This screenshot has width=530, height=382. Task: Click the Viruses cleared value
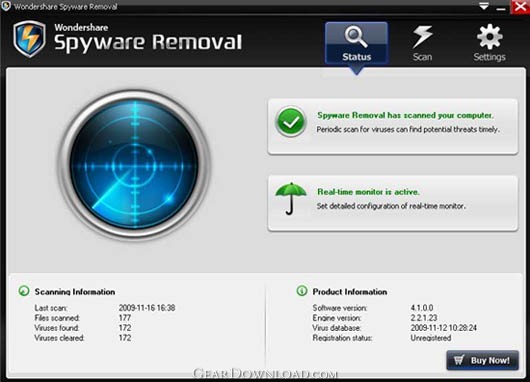click(125, 338)
